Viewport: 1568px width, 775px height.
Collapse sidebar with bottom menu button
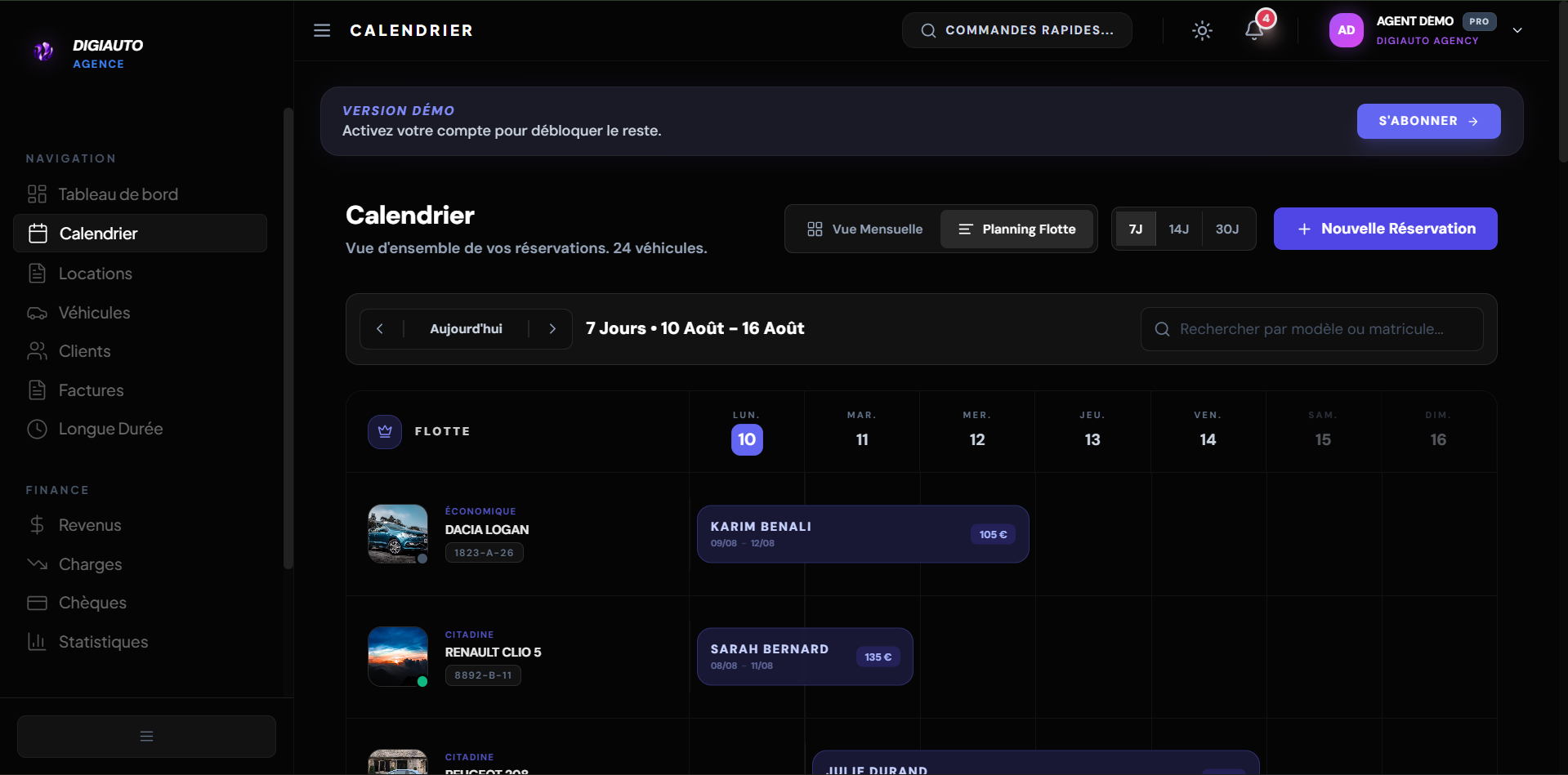click(x=146, y=737)
